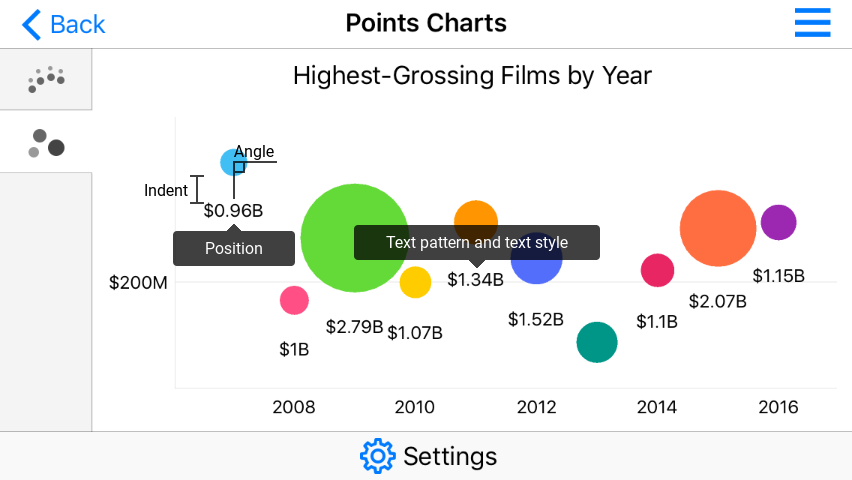This screenshot has width=852, height=480.
Task: Tap the large orange-red $2.07B bubble
Action: click(x=717, y=229)
